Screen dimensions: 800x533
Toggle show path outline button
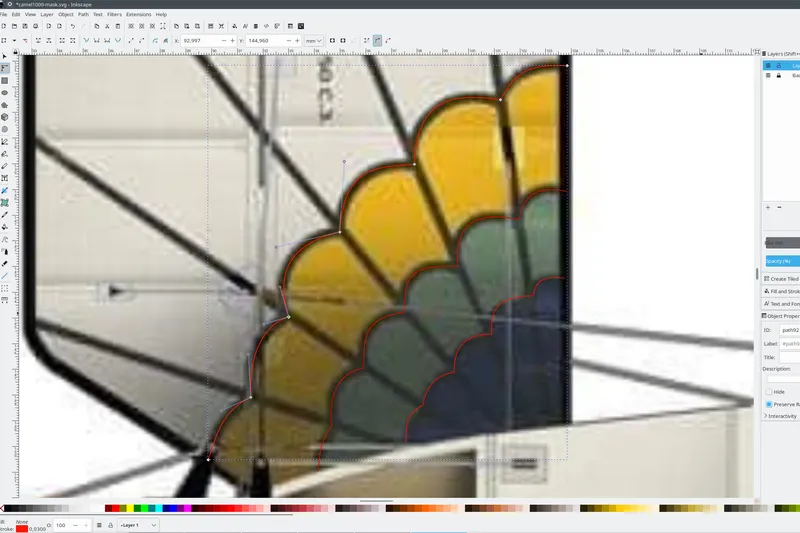[x=388, y=40]
